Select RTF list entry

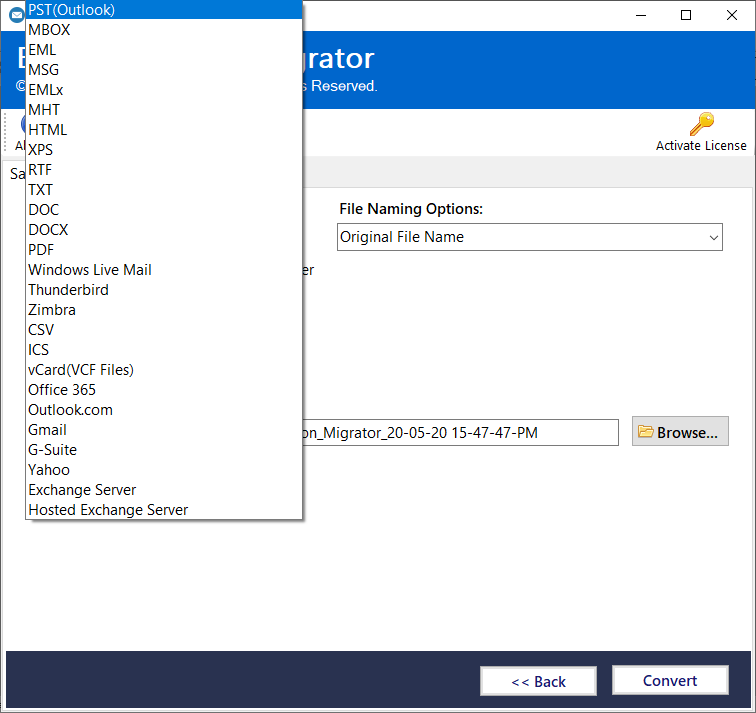coord(164,170)
